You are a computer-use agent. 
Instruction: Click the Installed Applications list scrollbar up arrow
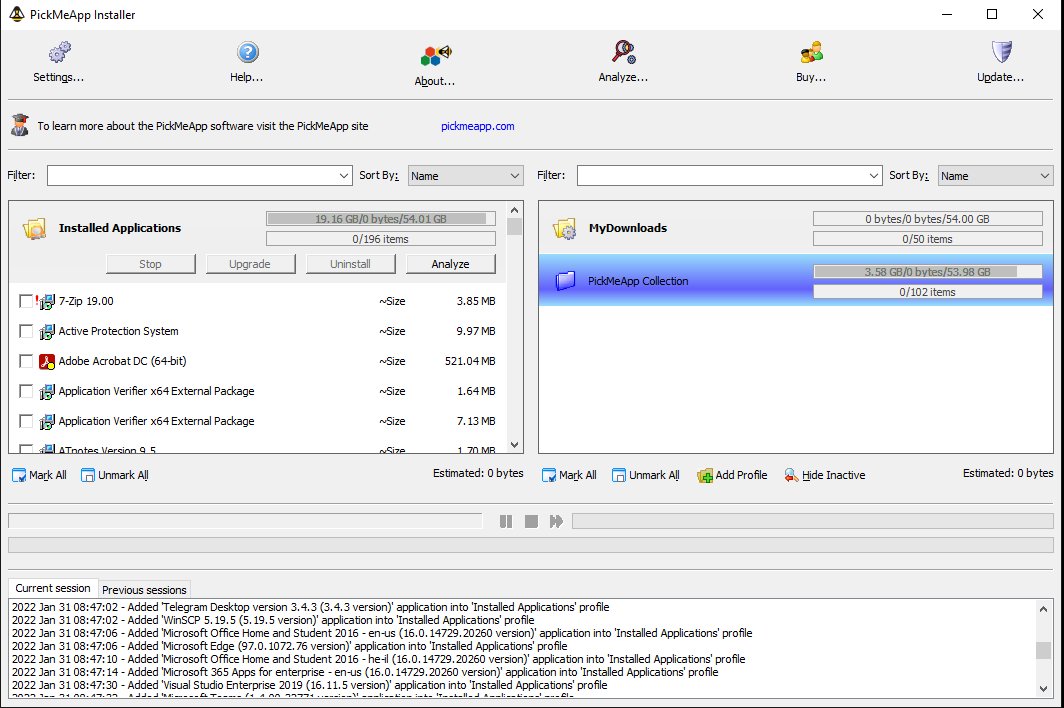coord(514,210)
